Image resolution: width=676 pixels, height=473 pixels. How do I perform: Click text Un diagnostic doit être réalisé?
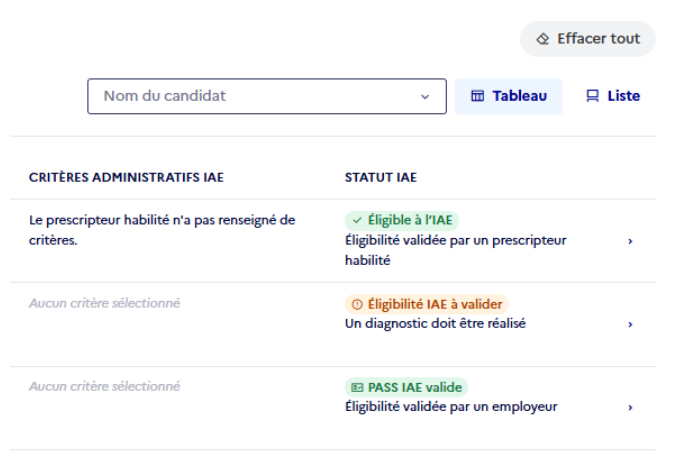[x=435, y=324]
